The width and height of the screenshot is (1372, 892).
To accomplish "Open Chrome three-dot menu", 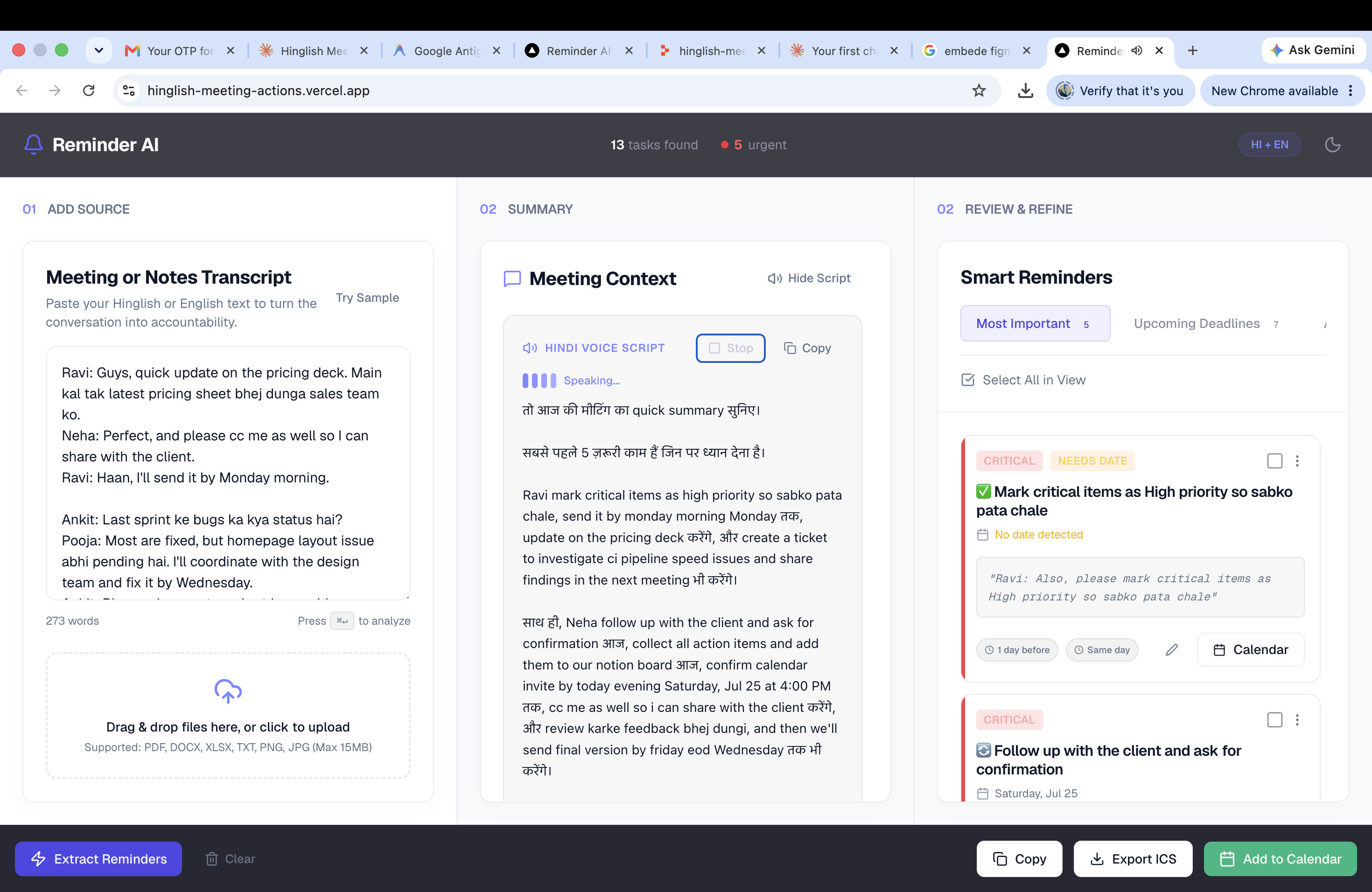I will click(x=1351, y=91).
